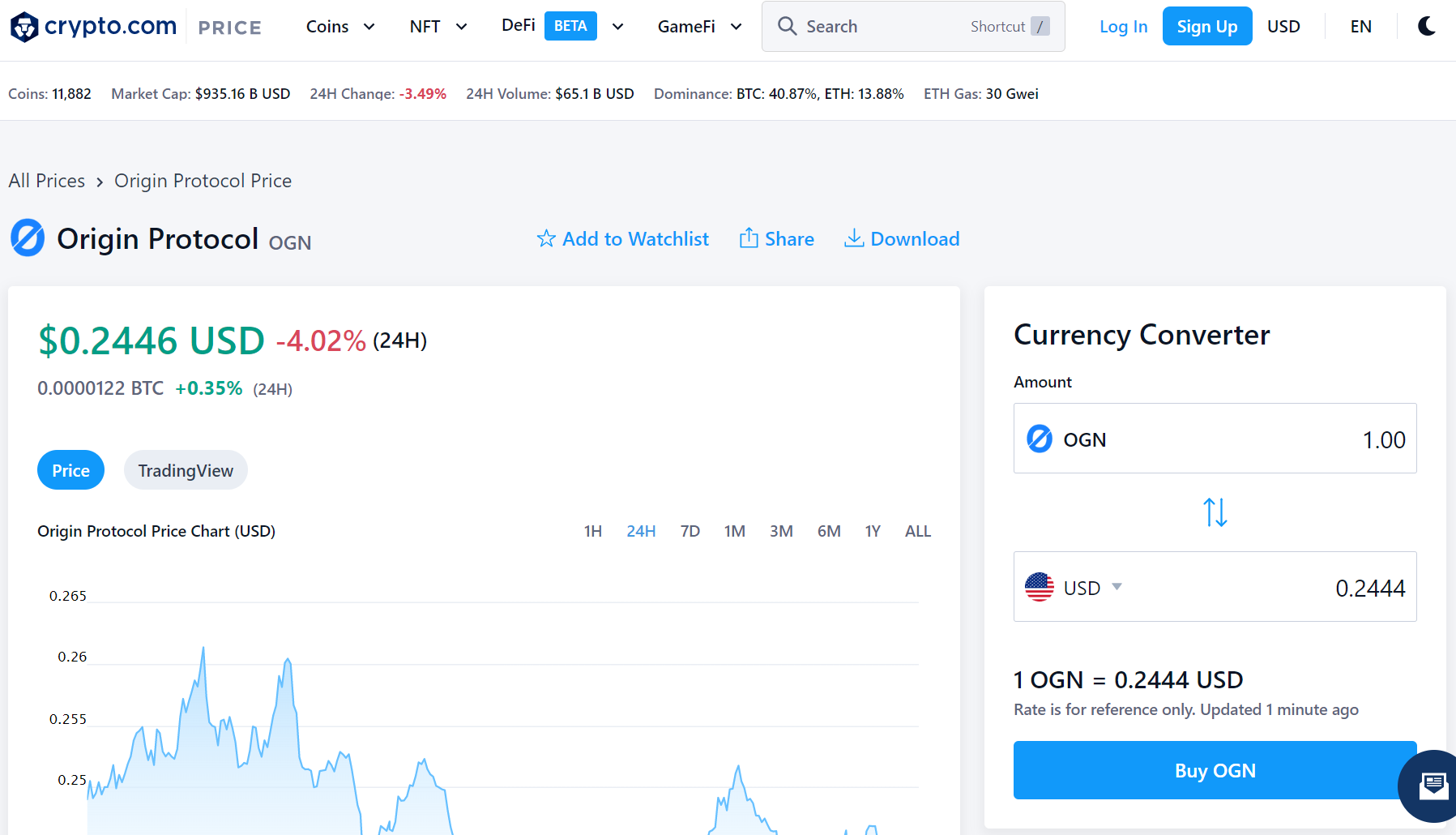Click the Coins: 11,882 stat

tap(49, 94)
